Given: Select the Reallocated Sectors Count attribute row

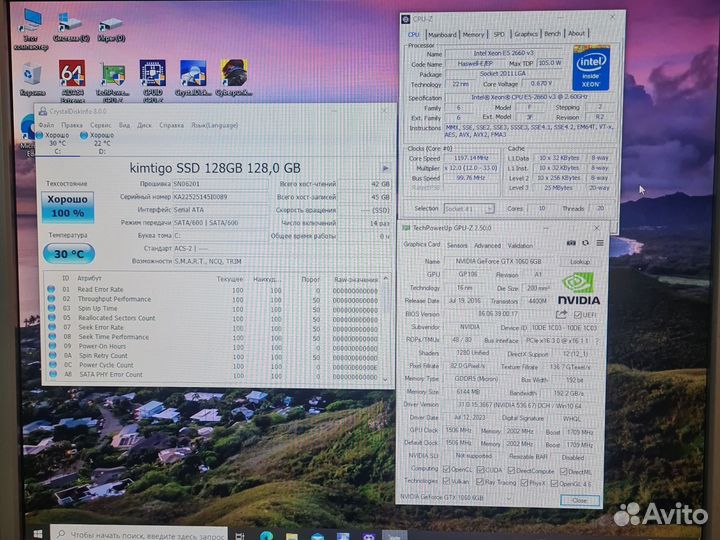Looking at the screenshot, I should (214, 318).
